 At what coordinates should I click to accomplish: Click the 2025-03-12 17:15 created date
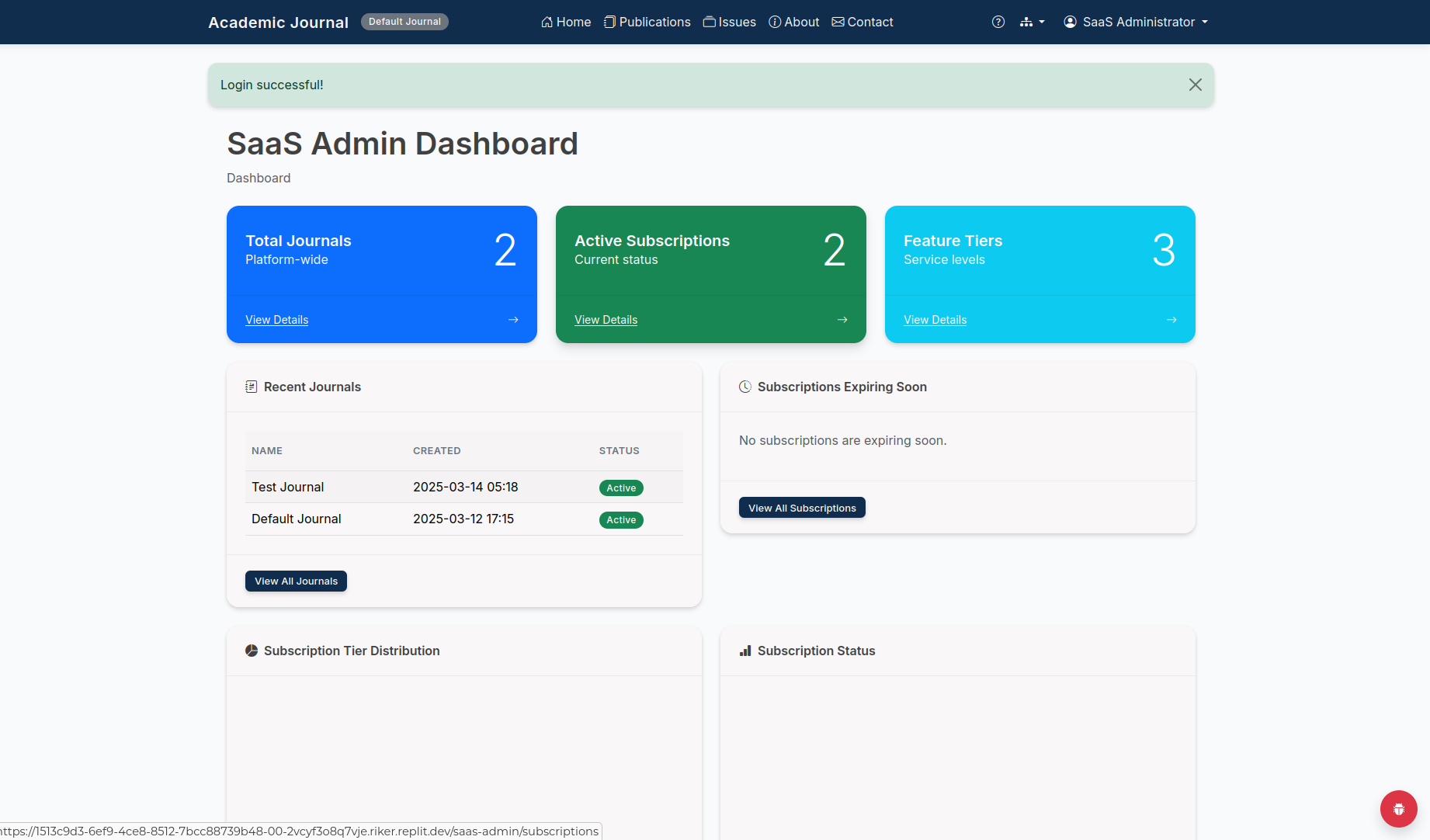click(x=463, y=519)
